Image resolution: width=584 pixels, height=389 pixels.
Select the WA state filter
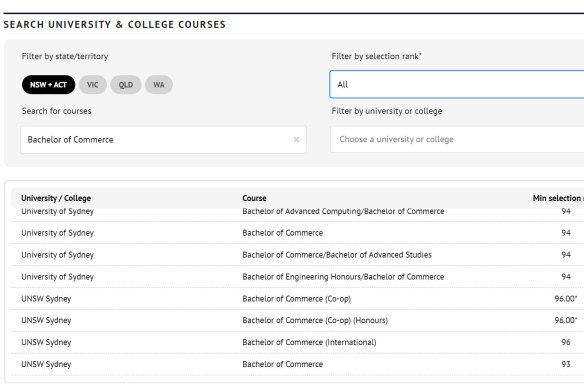click(x=159, y=85)
